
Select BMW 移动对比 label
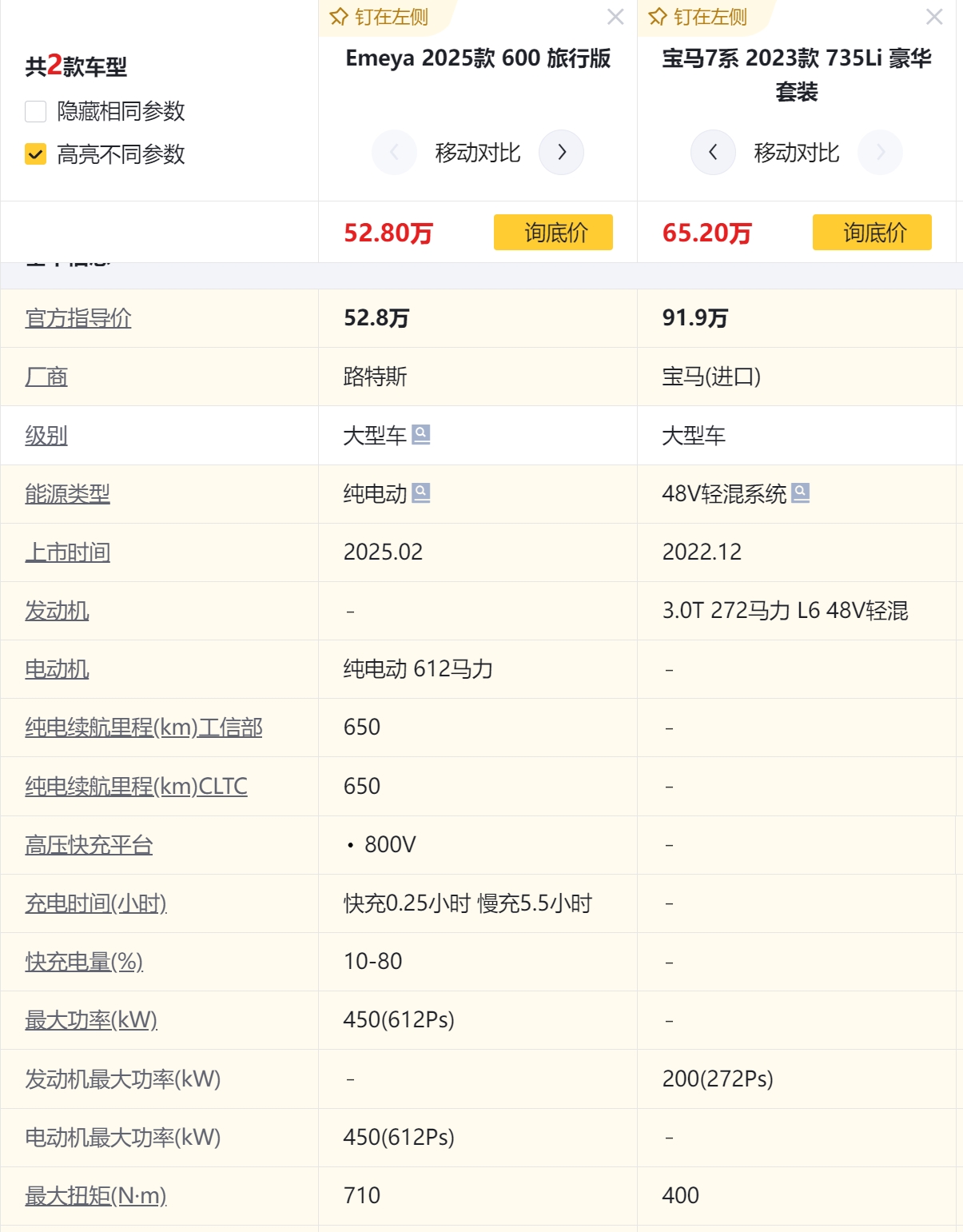(797, 153)
